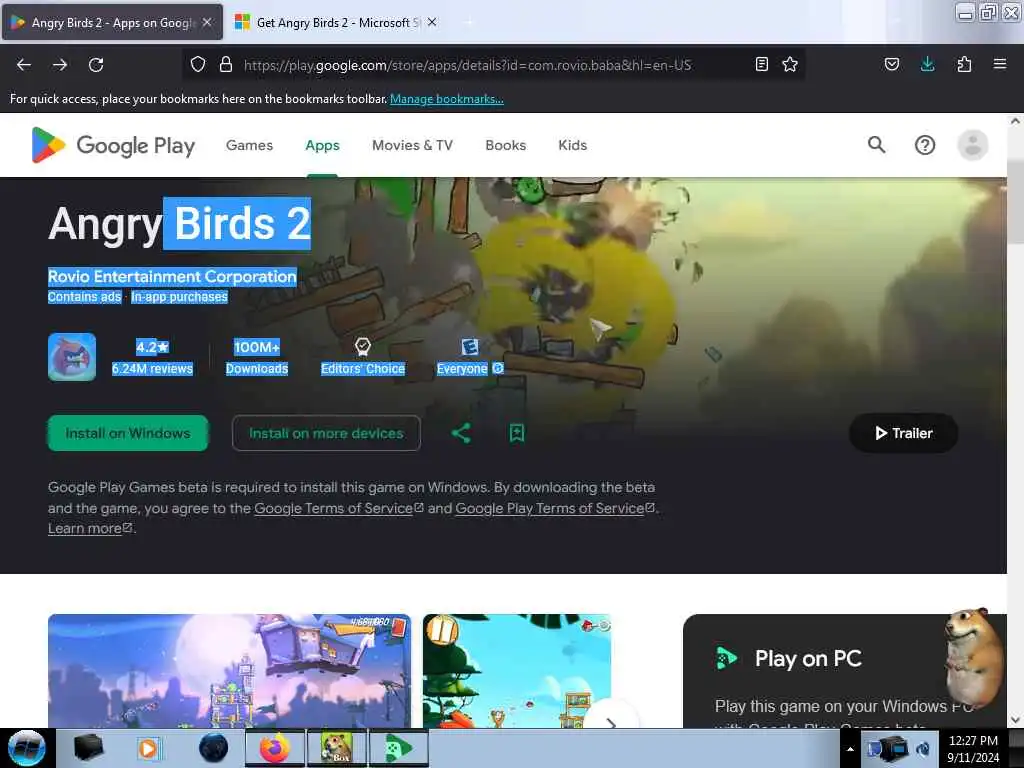Open the Firefox downloads panel
This screenshot has width=1024, height=768.
pos(927,64)
